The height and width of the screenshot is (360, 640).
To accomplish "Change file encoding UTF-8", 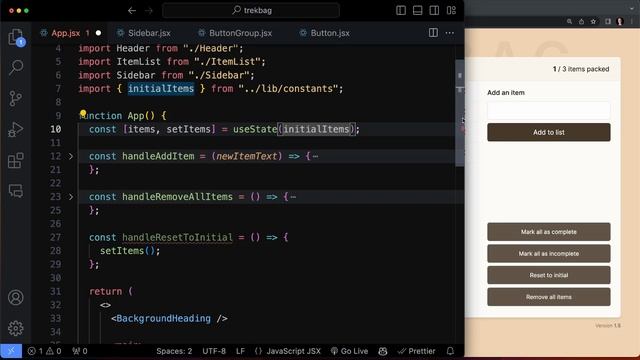I will [x=214, y=351].
